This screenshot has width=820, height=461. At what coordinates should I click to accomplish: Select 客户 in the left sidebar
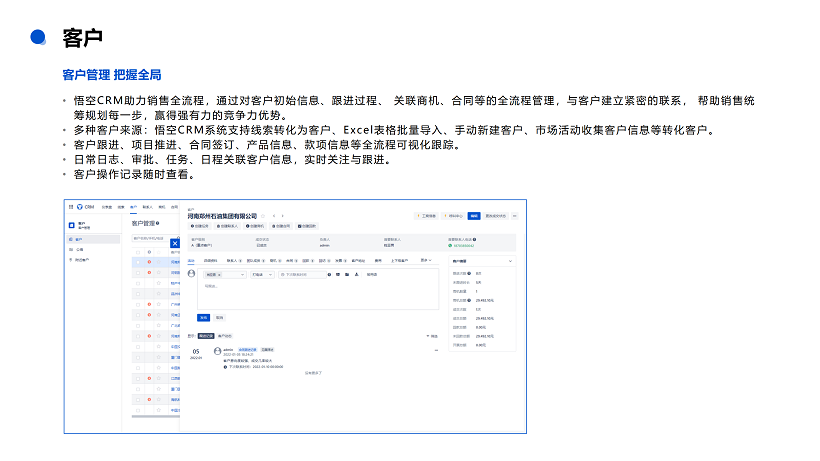(x=93, y=239)
